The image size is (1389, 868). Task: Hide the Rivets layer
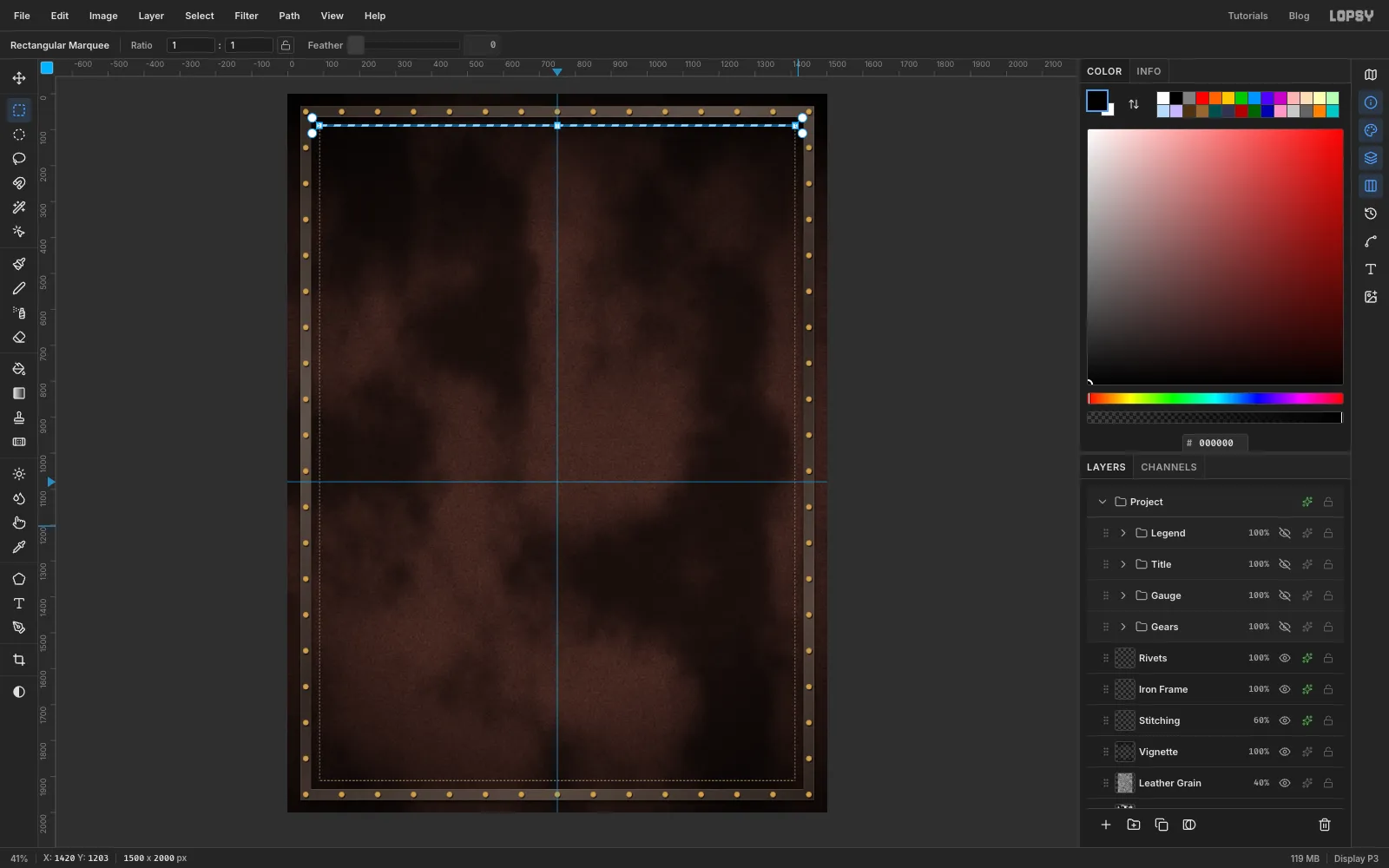point(1285,658)
